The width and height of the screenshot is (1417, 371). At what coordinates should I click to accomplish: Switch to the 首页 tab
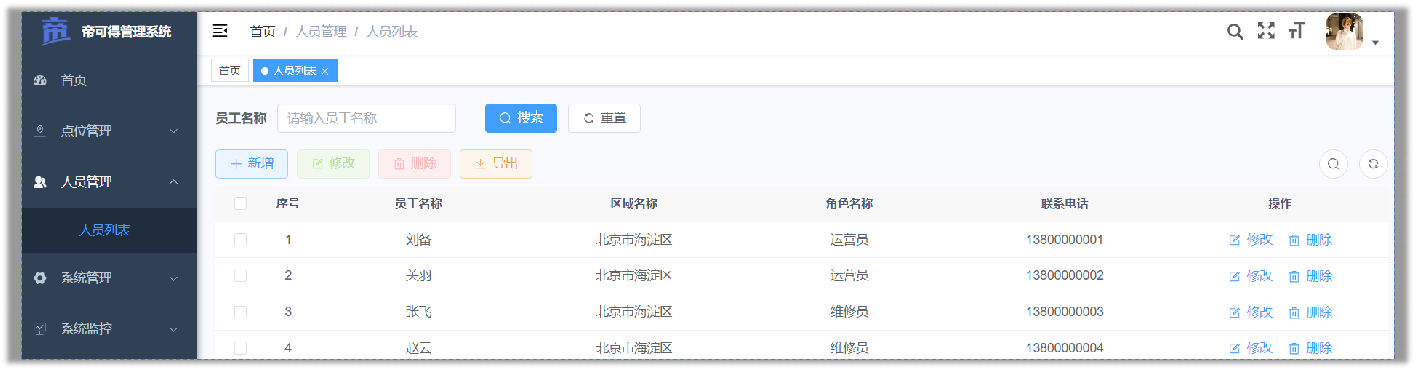tap(230, 71)
